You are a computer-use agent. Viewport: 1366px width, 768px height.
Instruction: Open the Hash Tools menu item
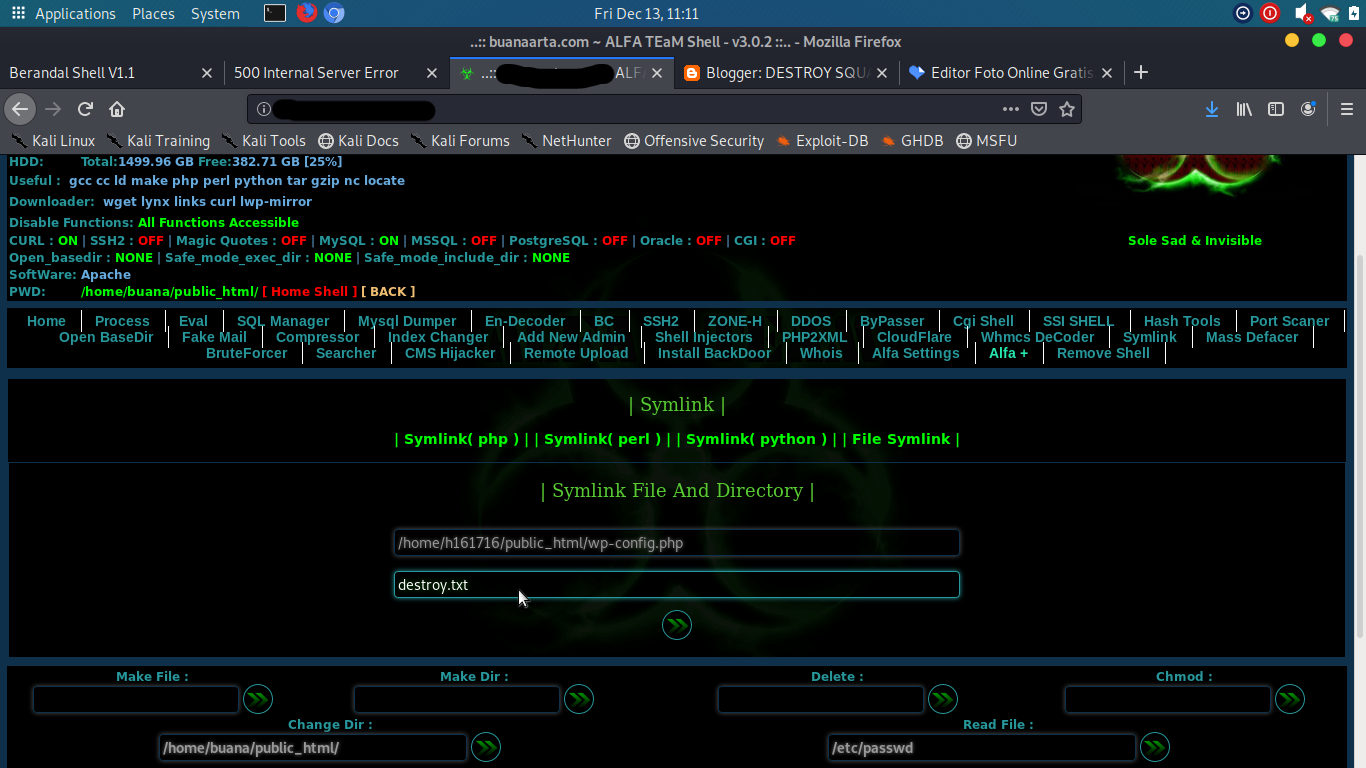coord(1182,321)
